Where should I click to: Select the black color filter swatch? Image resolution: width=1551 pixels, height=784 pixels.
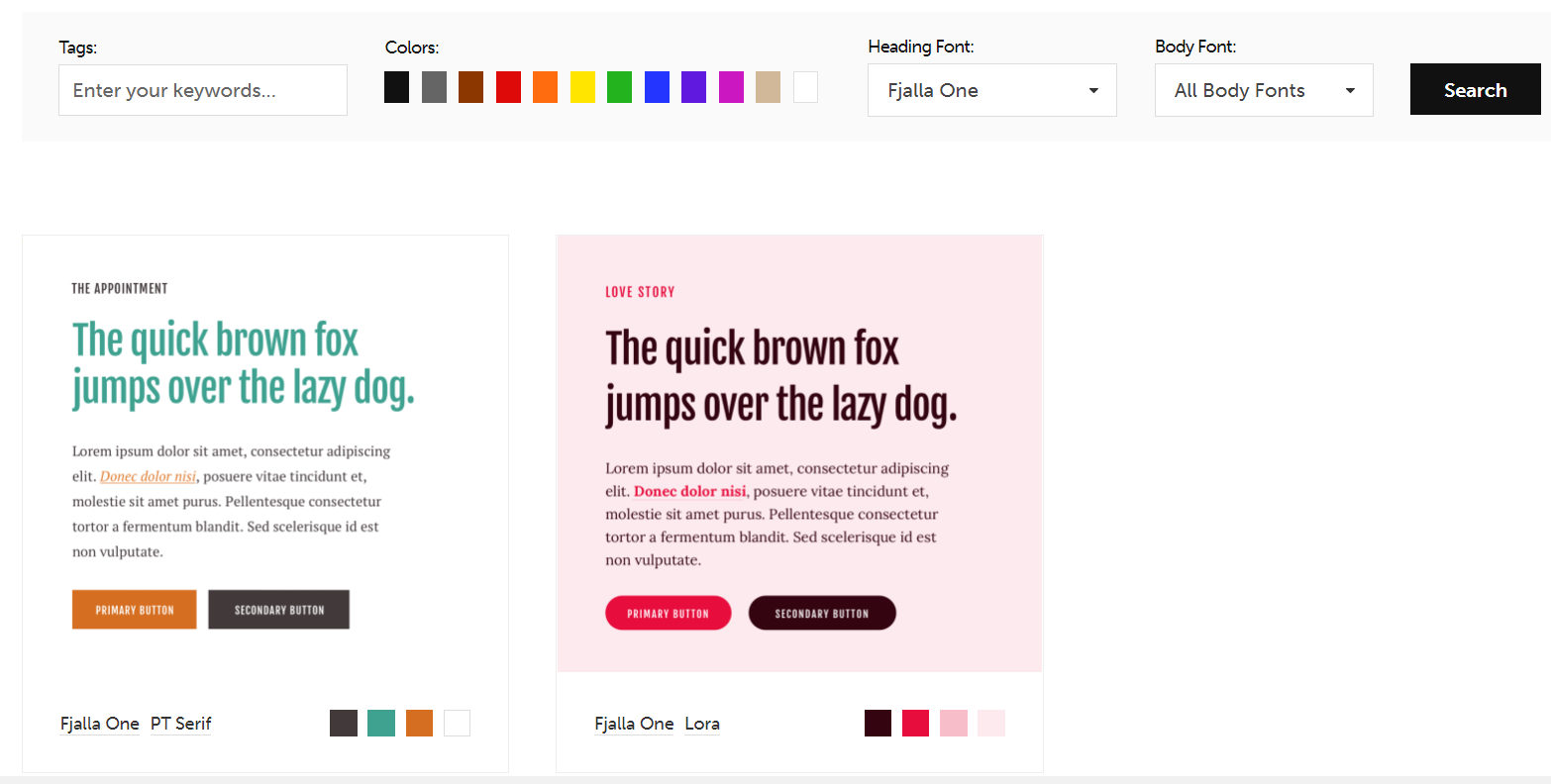[x=396, y=87]
